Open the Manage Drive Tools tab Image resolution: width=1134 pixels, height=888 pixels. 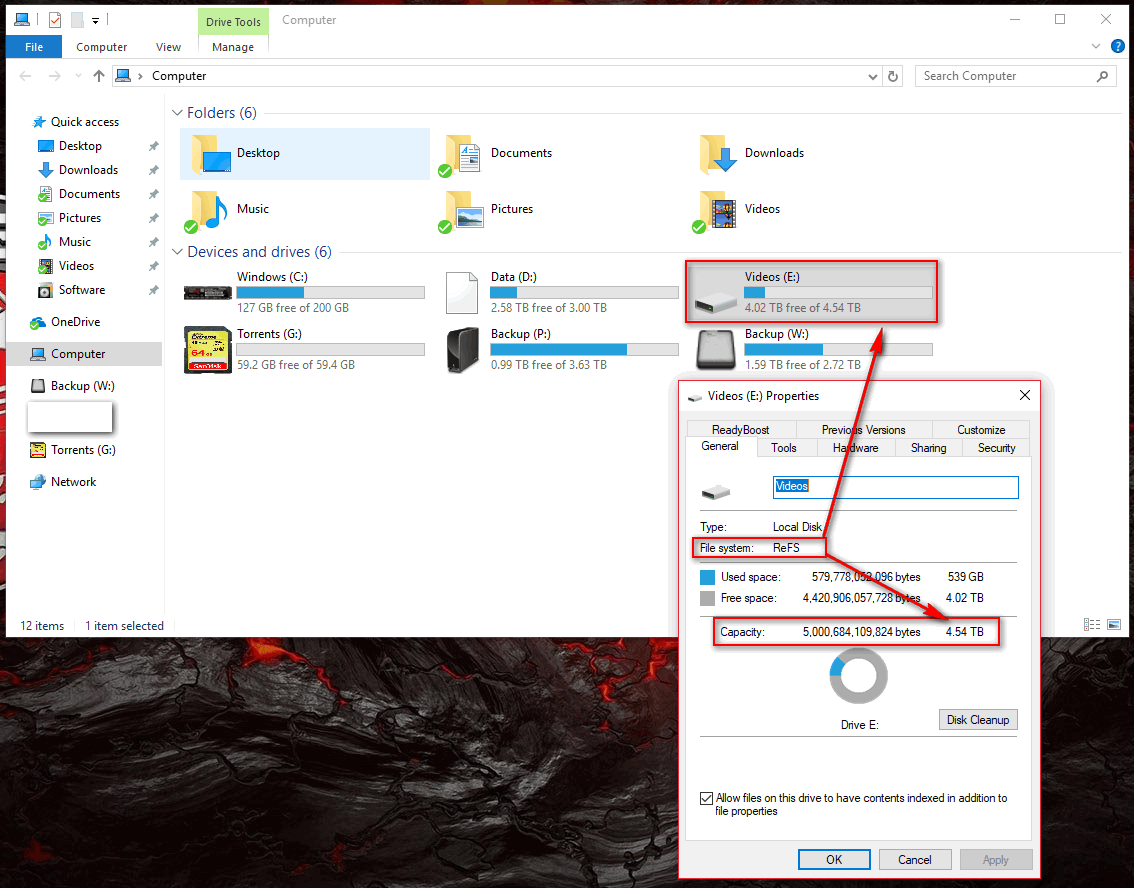(x=233, y=47)
